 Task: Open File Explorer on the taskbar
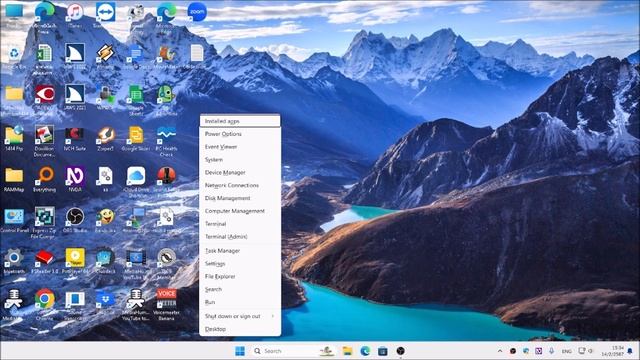click(347, 351)
